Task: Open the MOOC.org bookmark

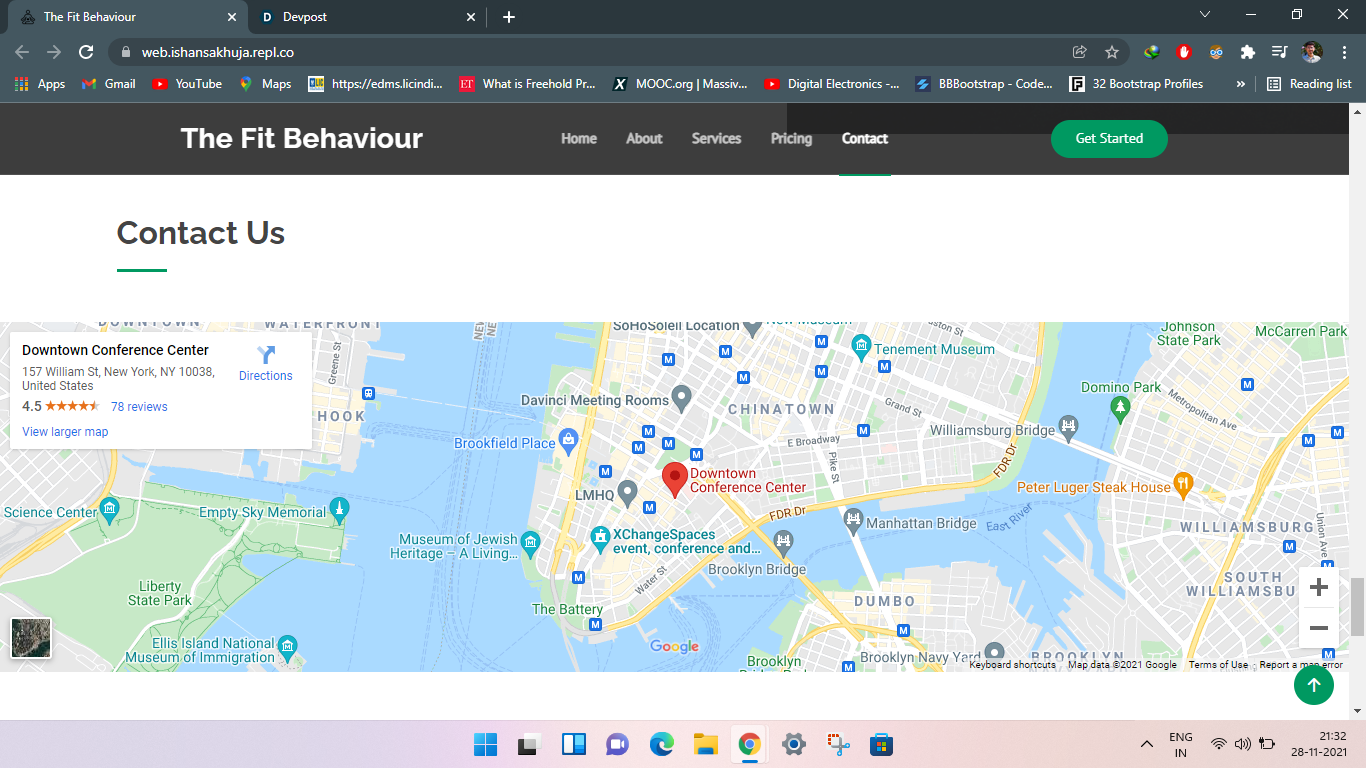Action: point(680,84)
